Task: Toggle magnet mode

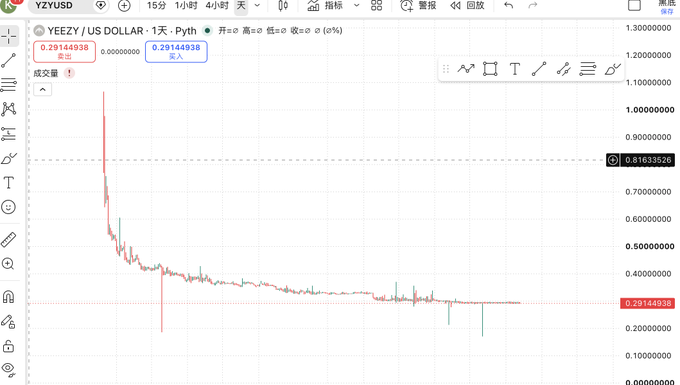Action: tap(9, 297)
